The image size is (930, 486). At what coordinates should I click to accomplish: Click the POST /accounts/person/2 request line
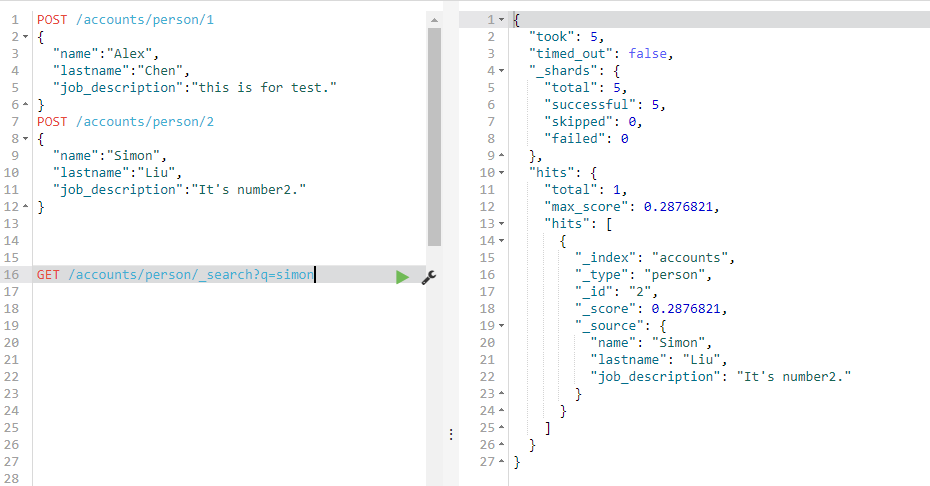pyautogui.click(x=125, y=122)
